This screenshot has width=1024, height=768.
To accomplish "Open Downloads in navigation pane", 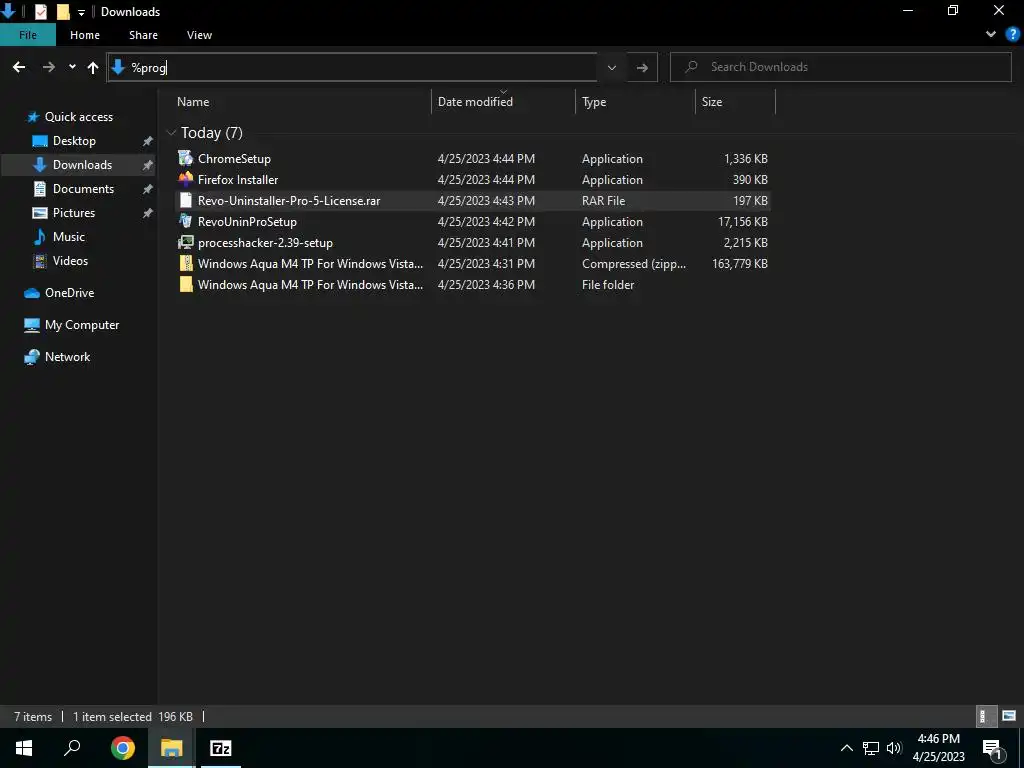I will [x=82, y=165].
